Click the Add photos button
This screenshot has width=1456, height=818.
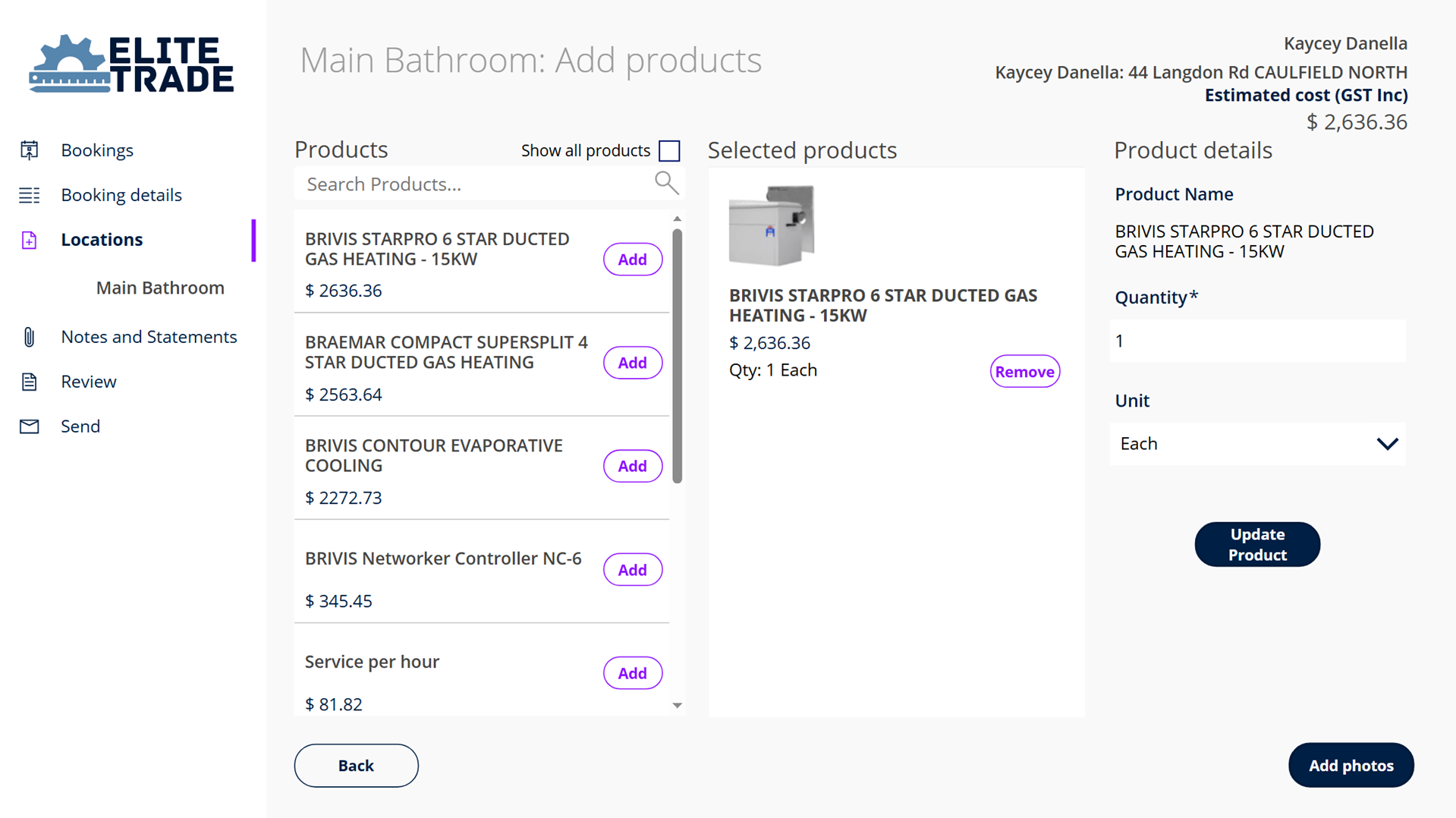pos(1350,766)
